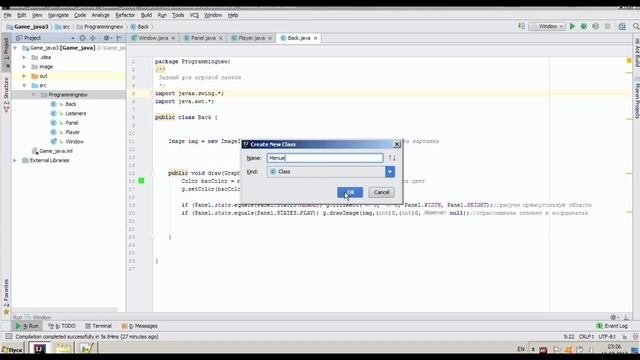The image size is (640, 360).
Task: Click the Stop process icon
Action: pos(608,27)
